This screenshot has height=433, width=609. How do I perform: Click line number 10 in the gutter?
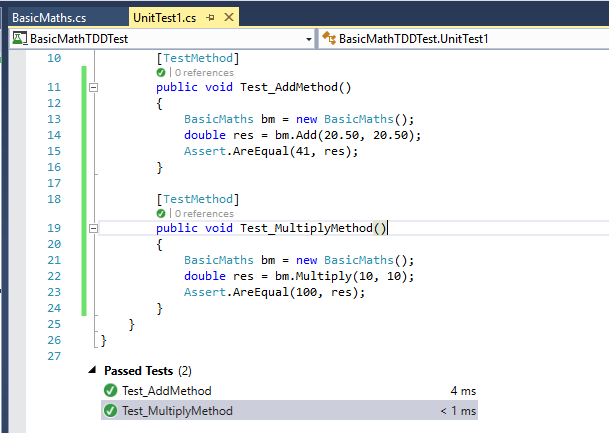(x=54, y=58)
